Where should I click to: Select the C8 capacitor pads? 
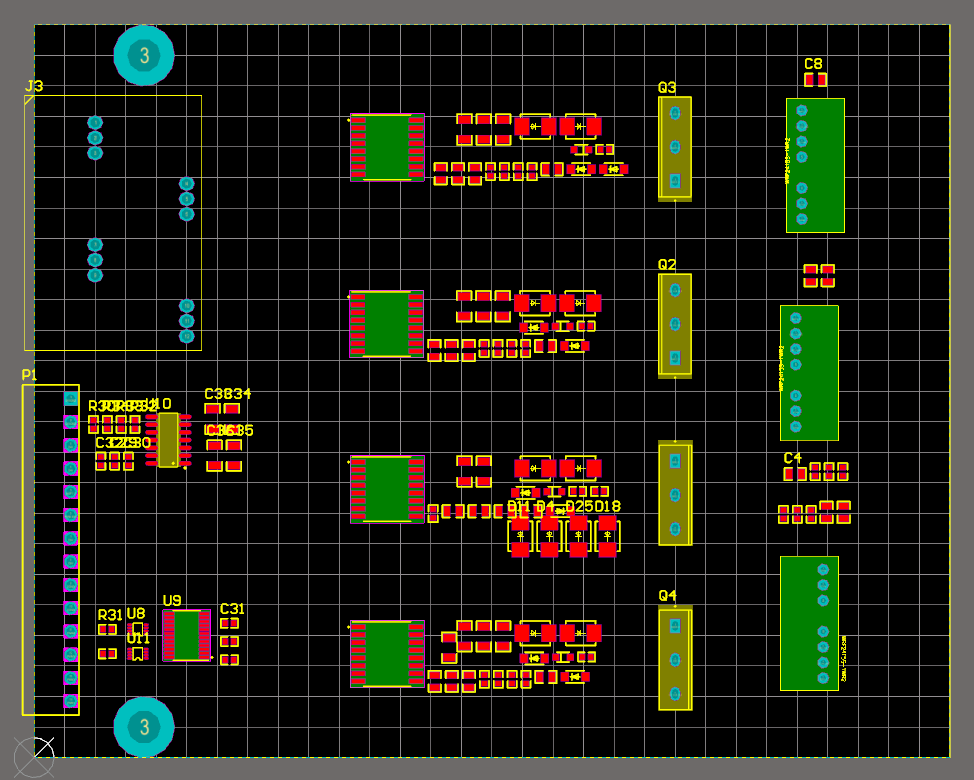coord(816,79)
